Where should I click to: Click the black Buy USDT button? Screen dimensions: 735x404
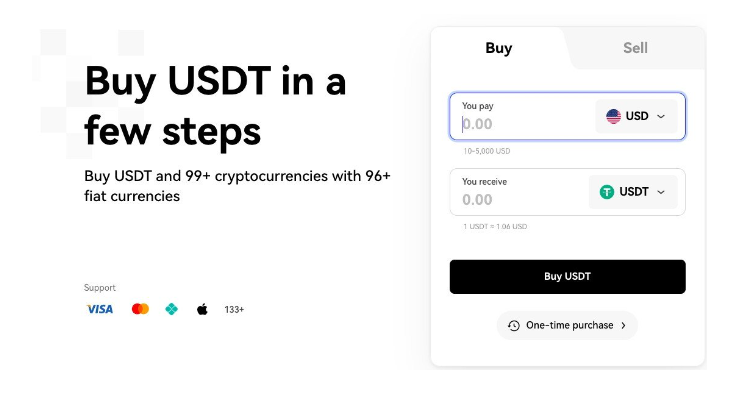coord(568,277)
